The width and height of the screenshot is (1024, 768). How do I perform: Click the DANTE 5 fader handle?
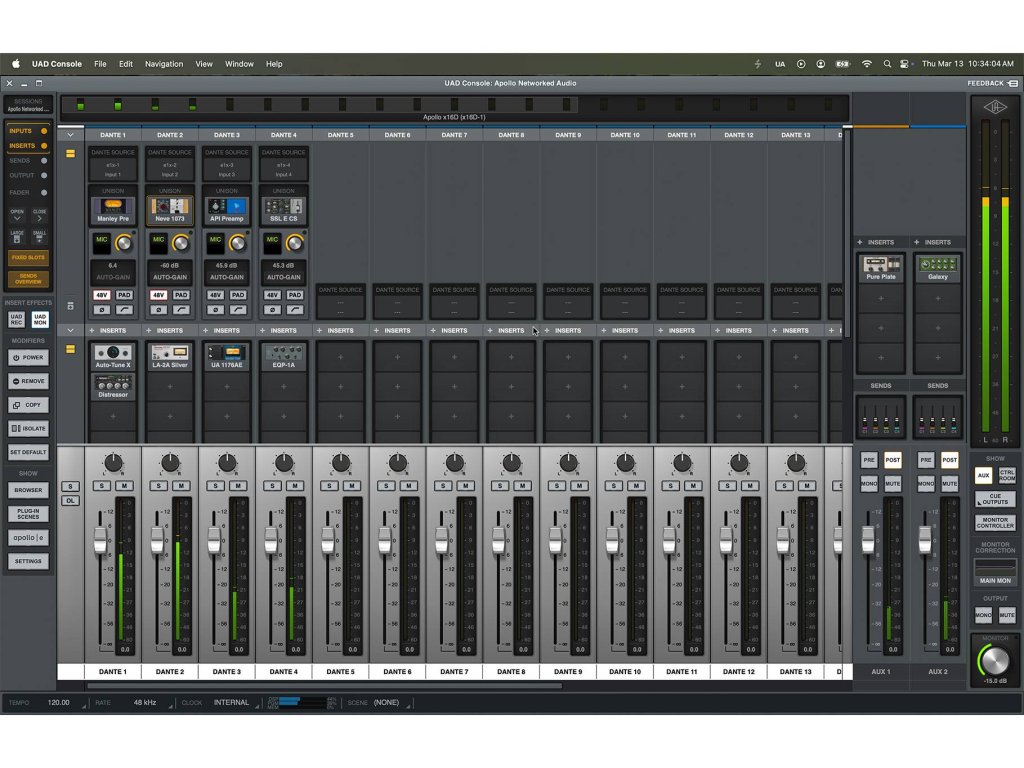click(327, 540)
